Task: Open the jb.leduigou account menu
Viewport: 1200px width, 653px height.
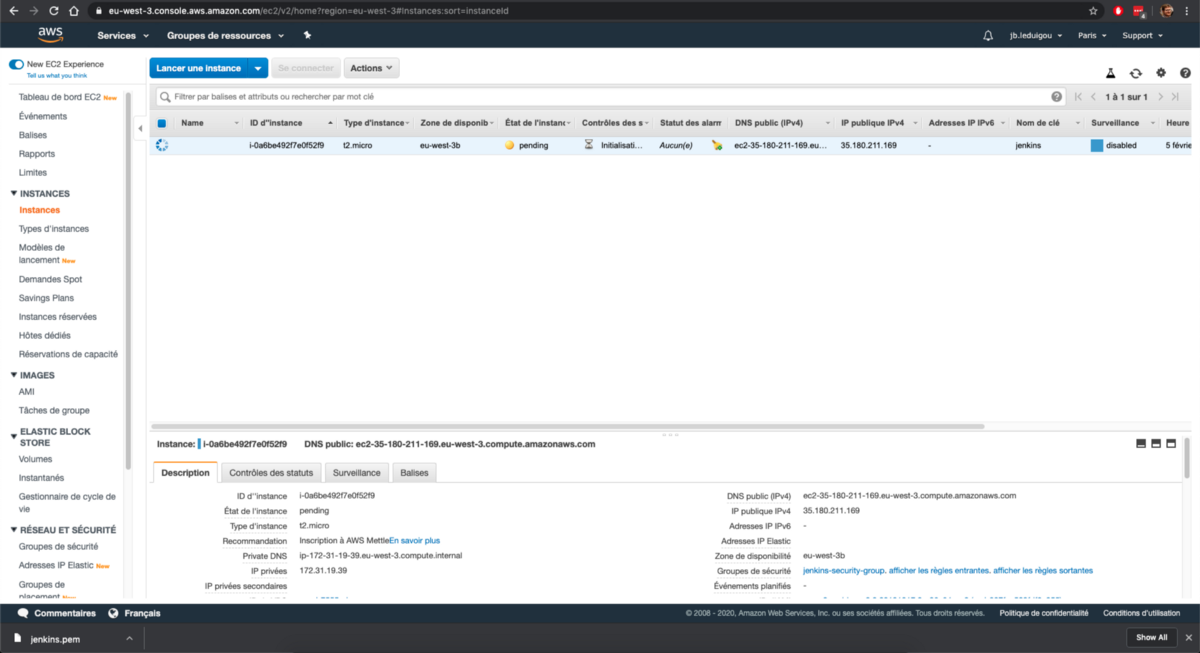Action: tap(1036, 35)
